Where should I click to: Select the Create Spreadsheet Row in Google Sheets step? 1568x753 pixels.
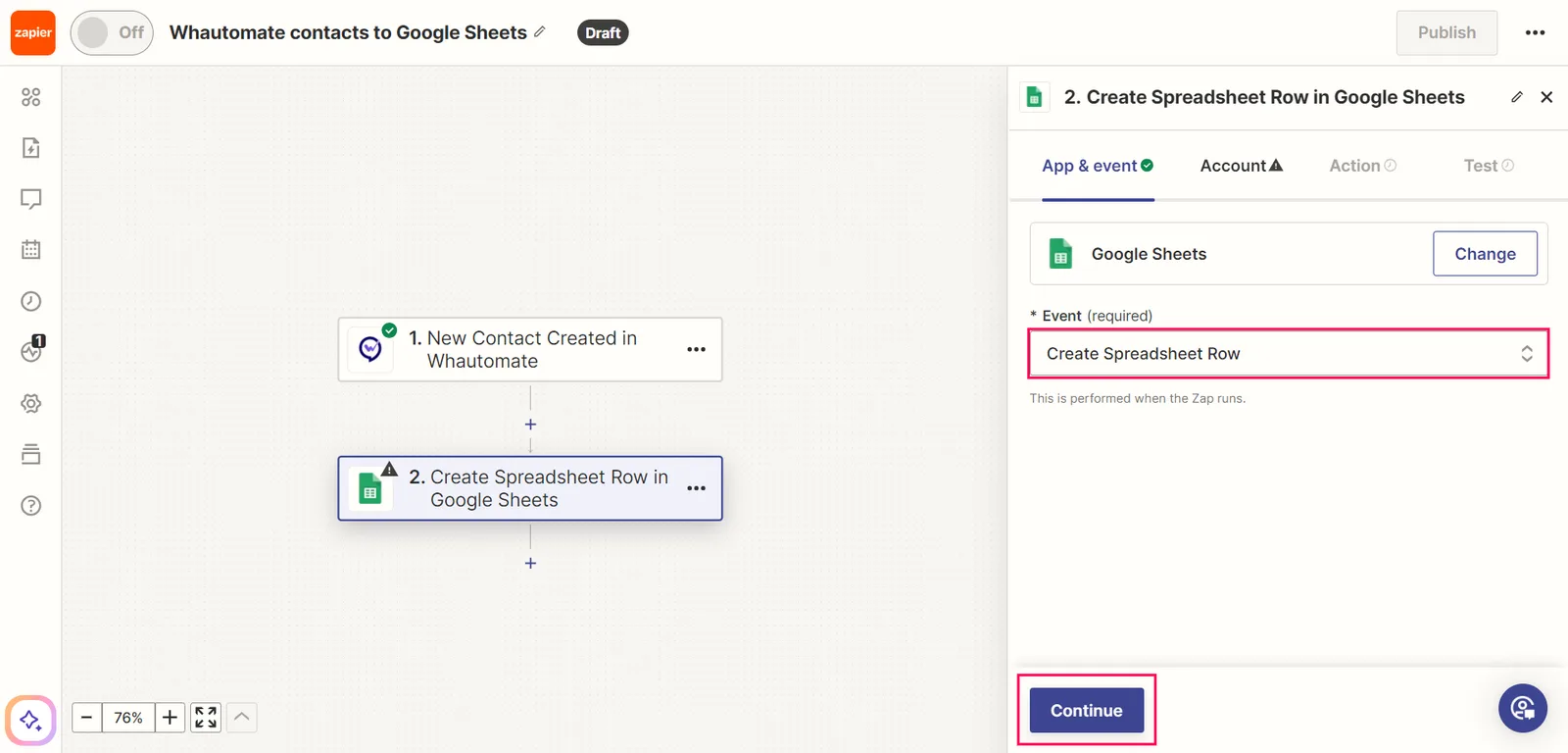530,488
